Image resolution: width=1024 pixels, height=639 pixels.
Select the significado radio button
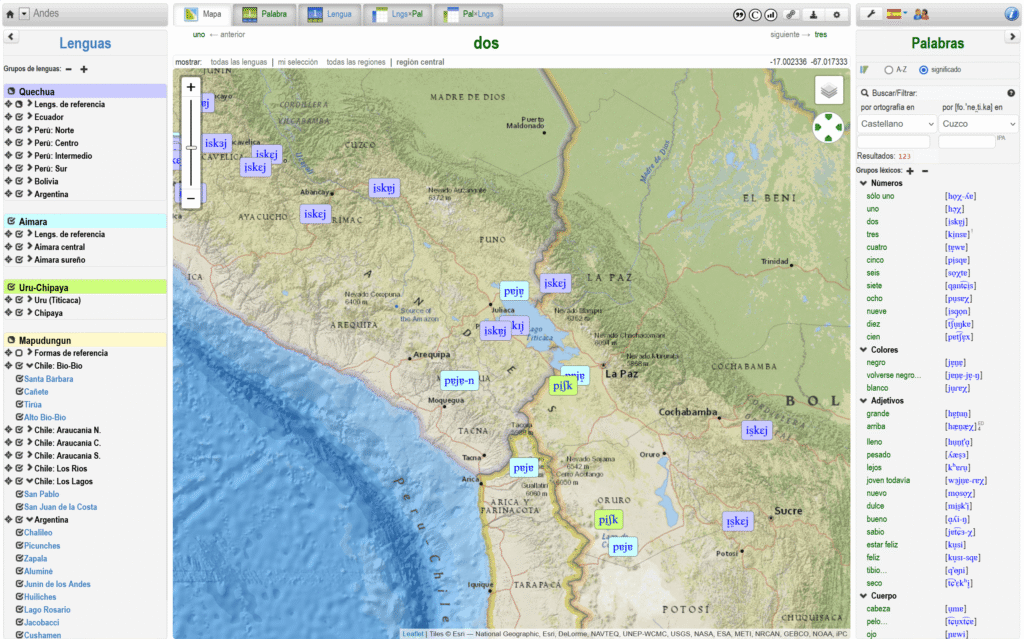tap(924, 68)
